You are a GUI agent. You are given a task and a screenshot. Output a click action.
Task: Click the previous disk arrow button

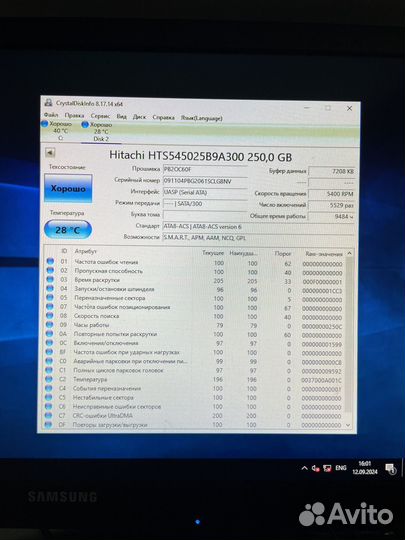[50, 152]
